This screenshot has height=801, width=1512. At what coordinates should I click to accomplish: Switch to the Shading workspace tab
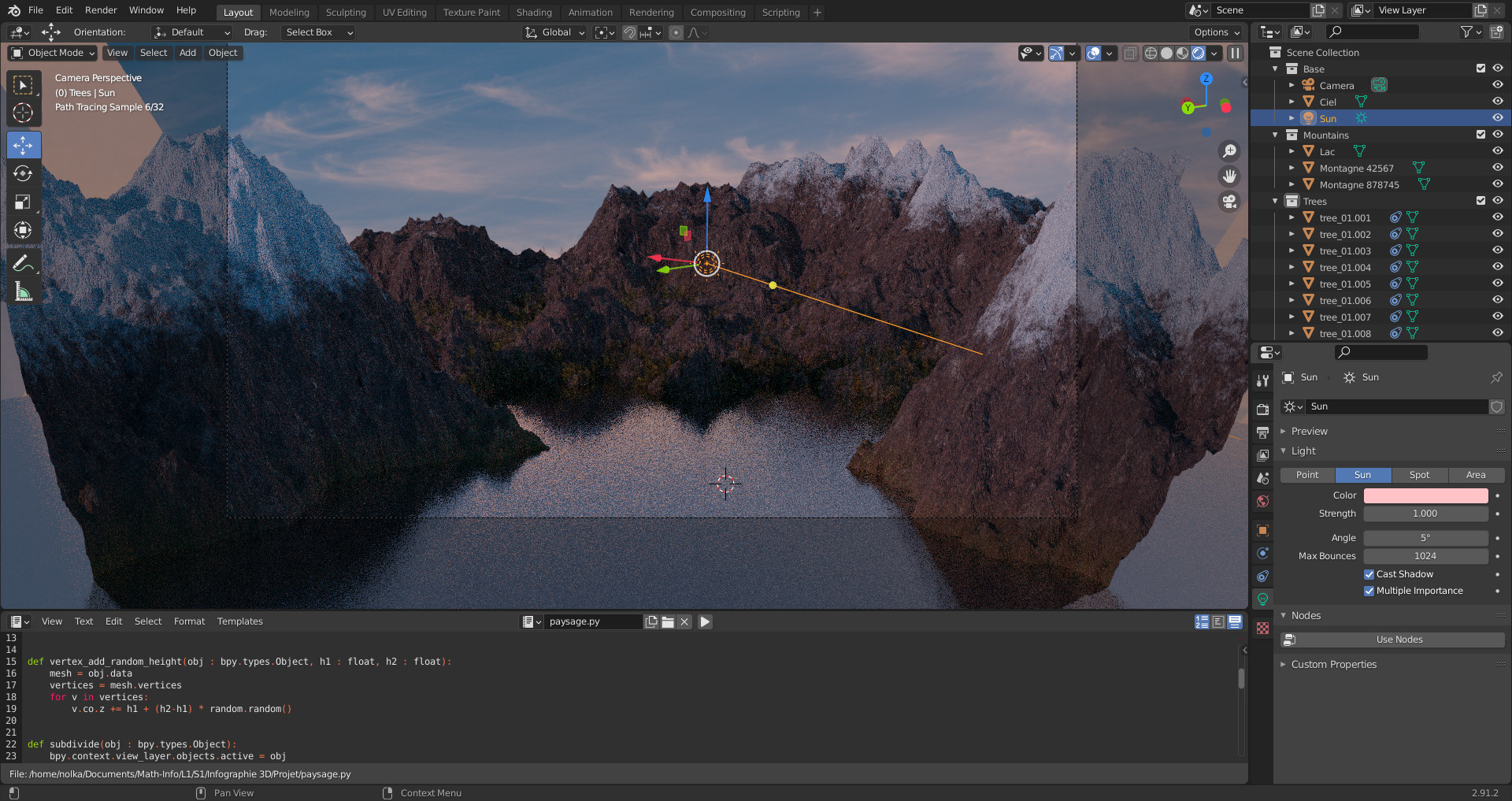[x=533, y=13]
